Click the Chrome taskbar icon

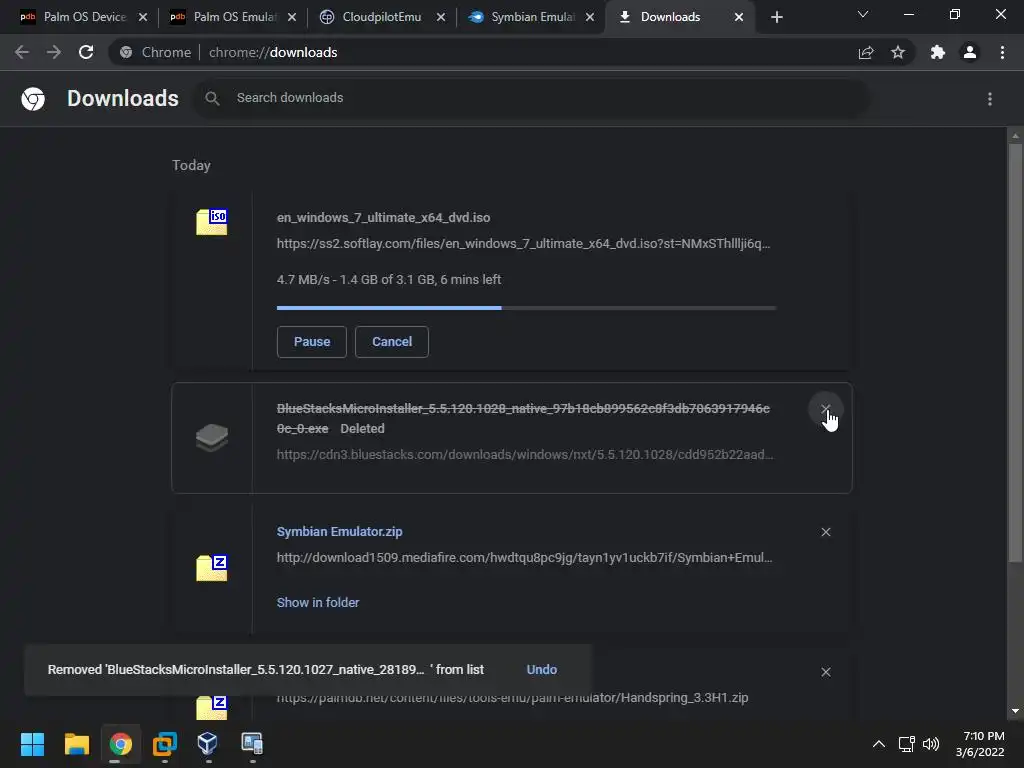[x=120, y=744]
